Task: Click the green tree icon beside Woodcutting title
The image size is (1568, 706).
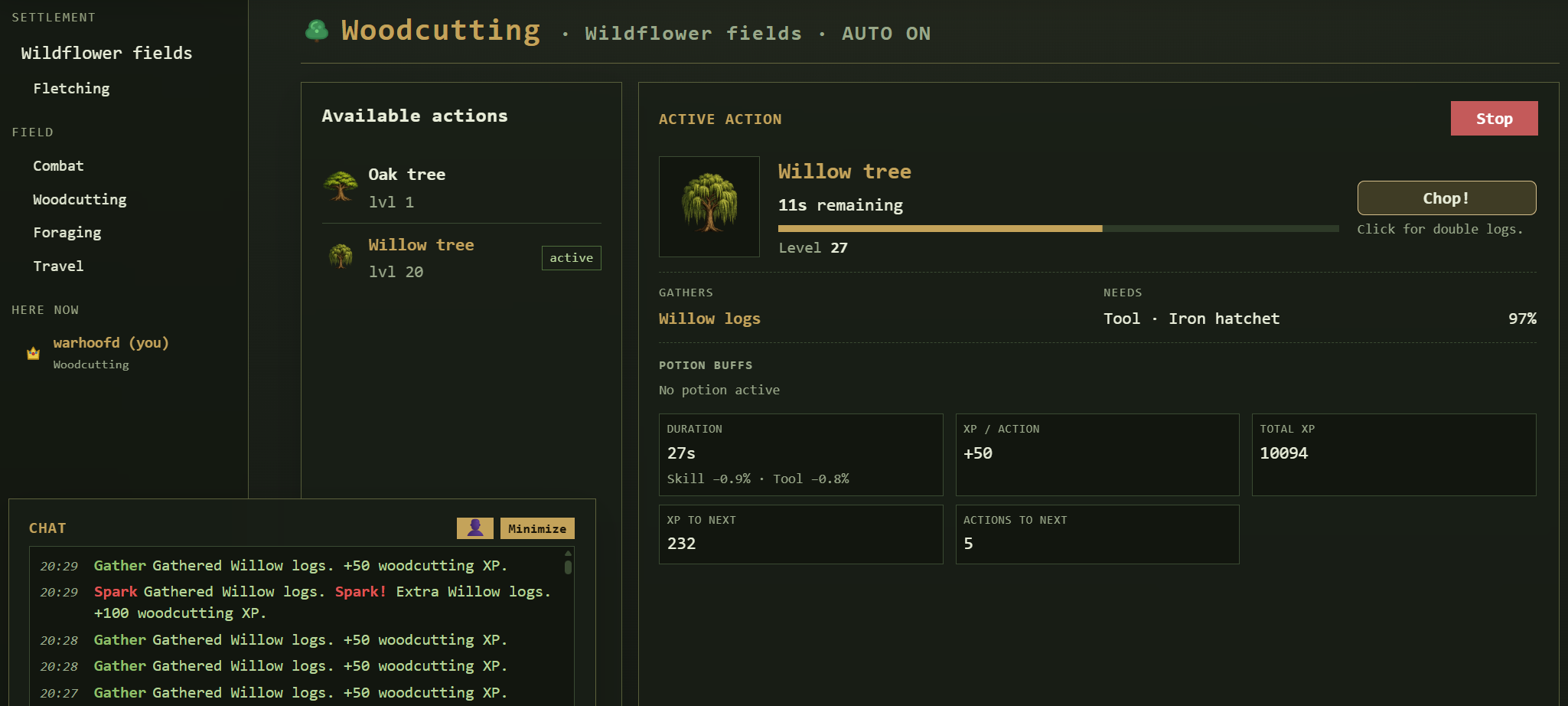Action: tap(317, 31)
